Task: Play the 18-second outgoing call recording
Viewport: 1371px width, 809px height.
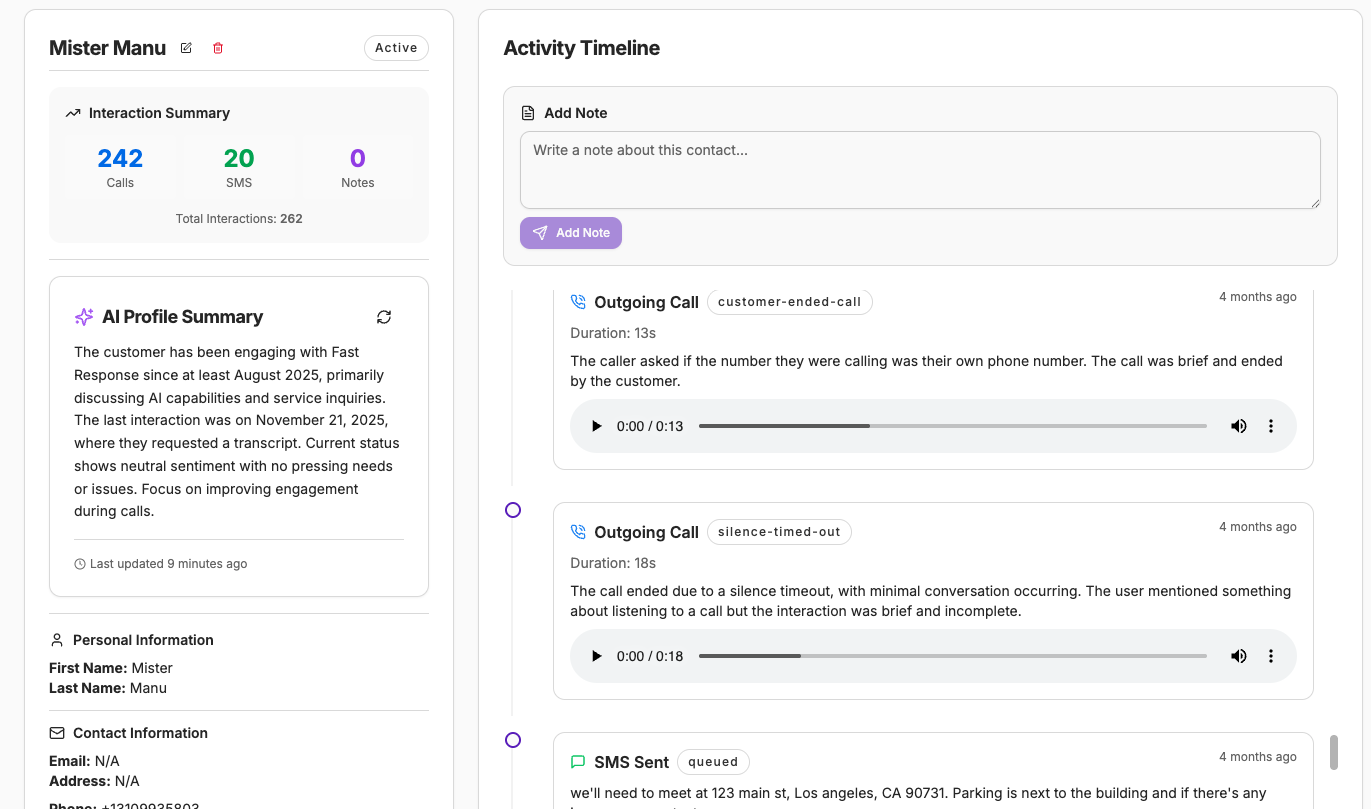Action: pos(597,656)
